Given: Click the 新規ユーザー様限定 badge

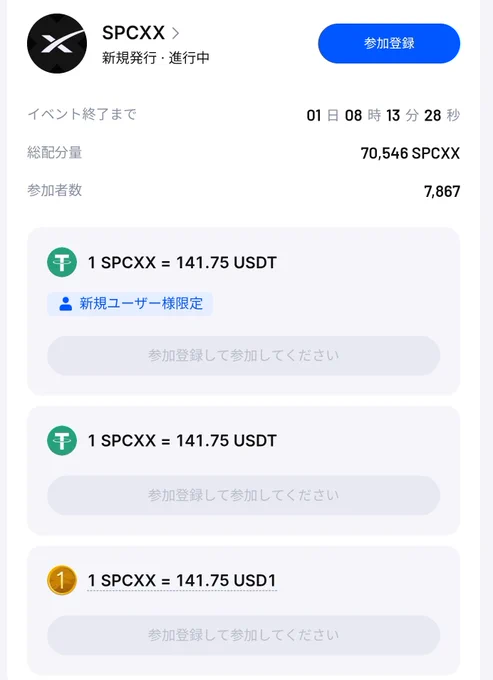Looking at the screenshot, I should coord(130,304).
